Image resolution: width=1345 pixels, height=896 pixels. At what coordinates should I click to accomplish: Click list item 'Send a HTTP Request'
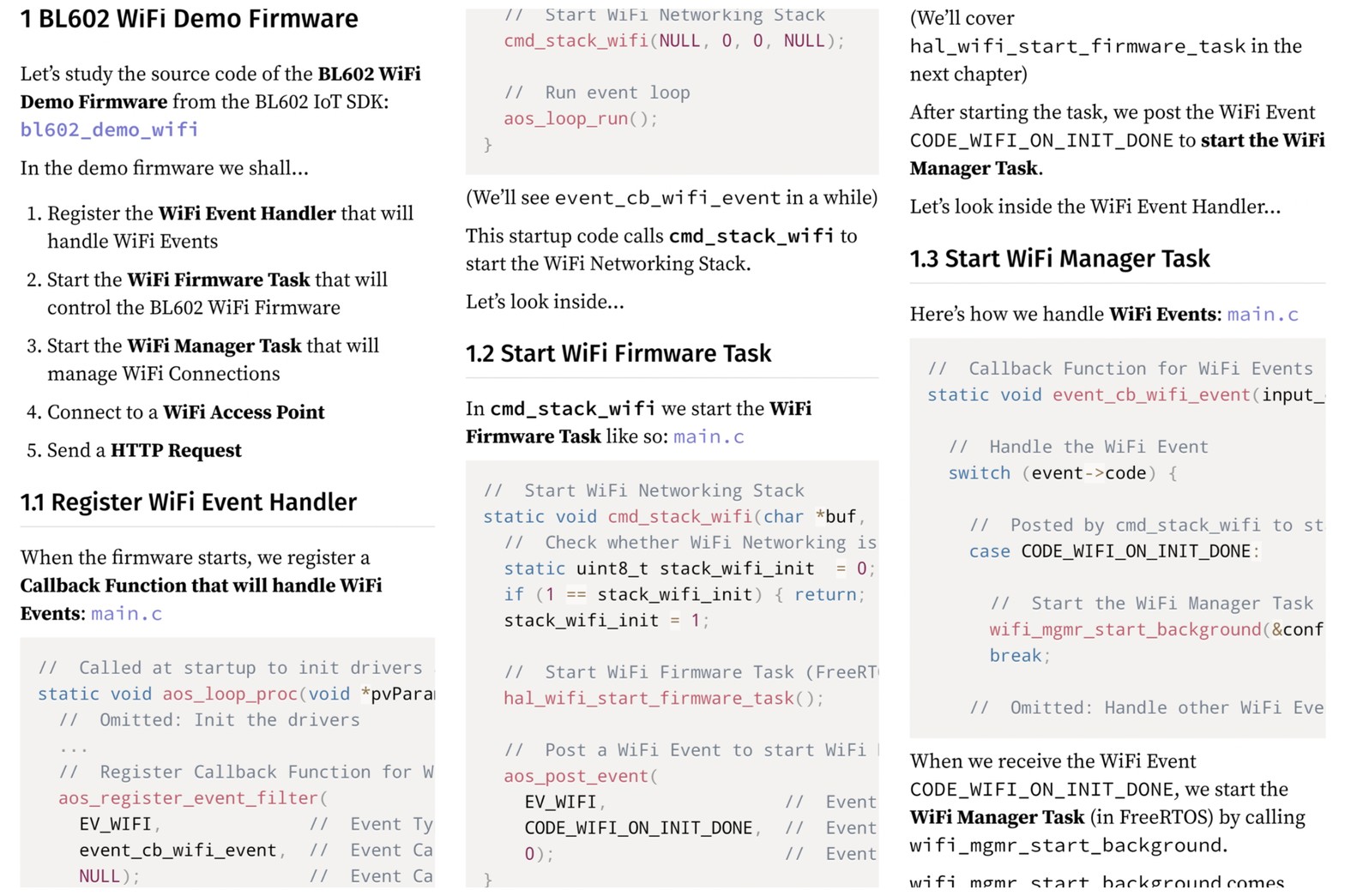pyautogui.click(x=144, y=451)
